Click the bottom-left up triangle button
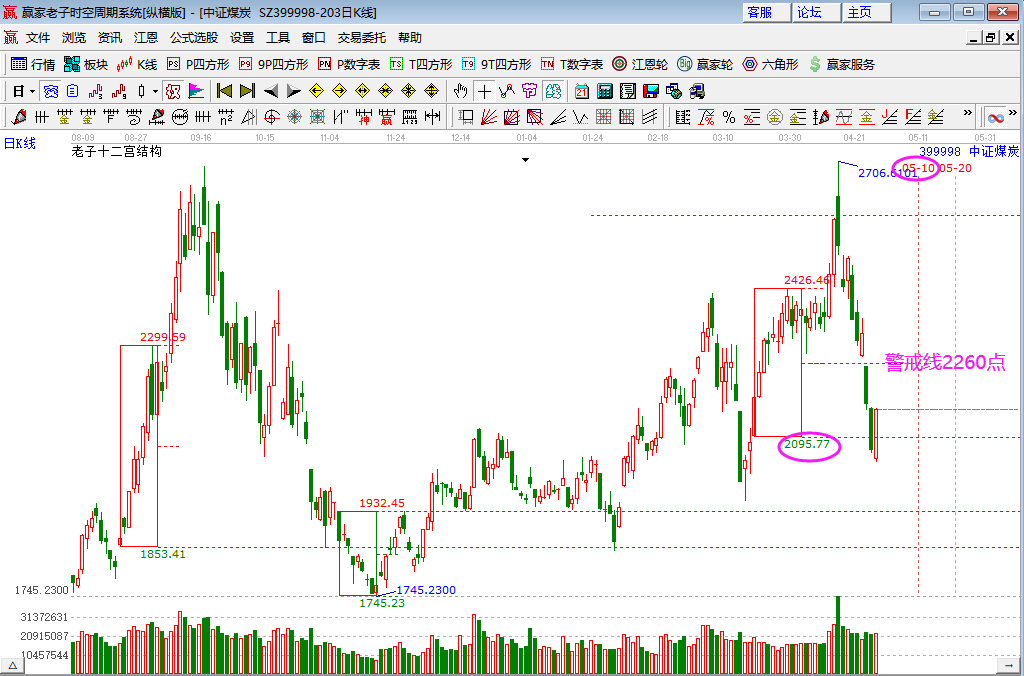Screen dimensions: 1024x676 [x=12, y=667]
